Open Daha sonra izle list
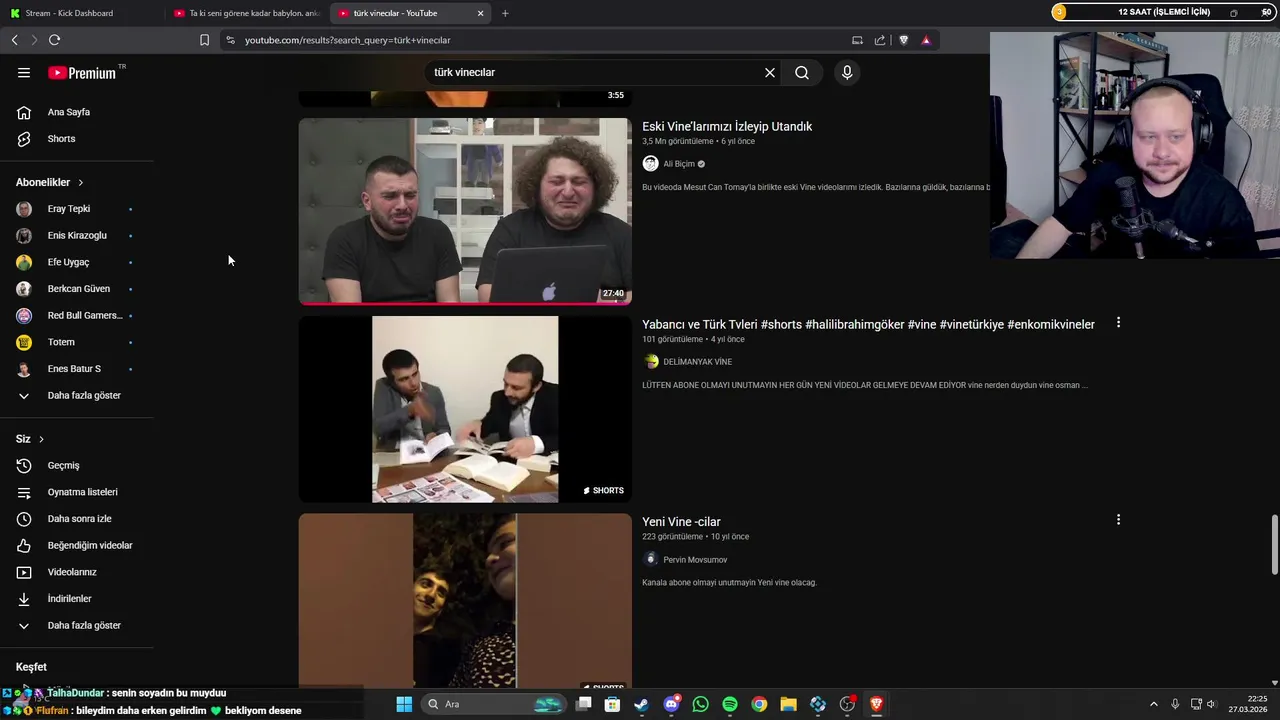Viewport: 1280px width, 720px height. coord(77,519)
